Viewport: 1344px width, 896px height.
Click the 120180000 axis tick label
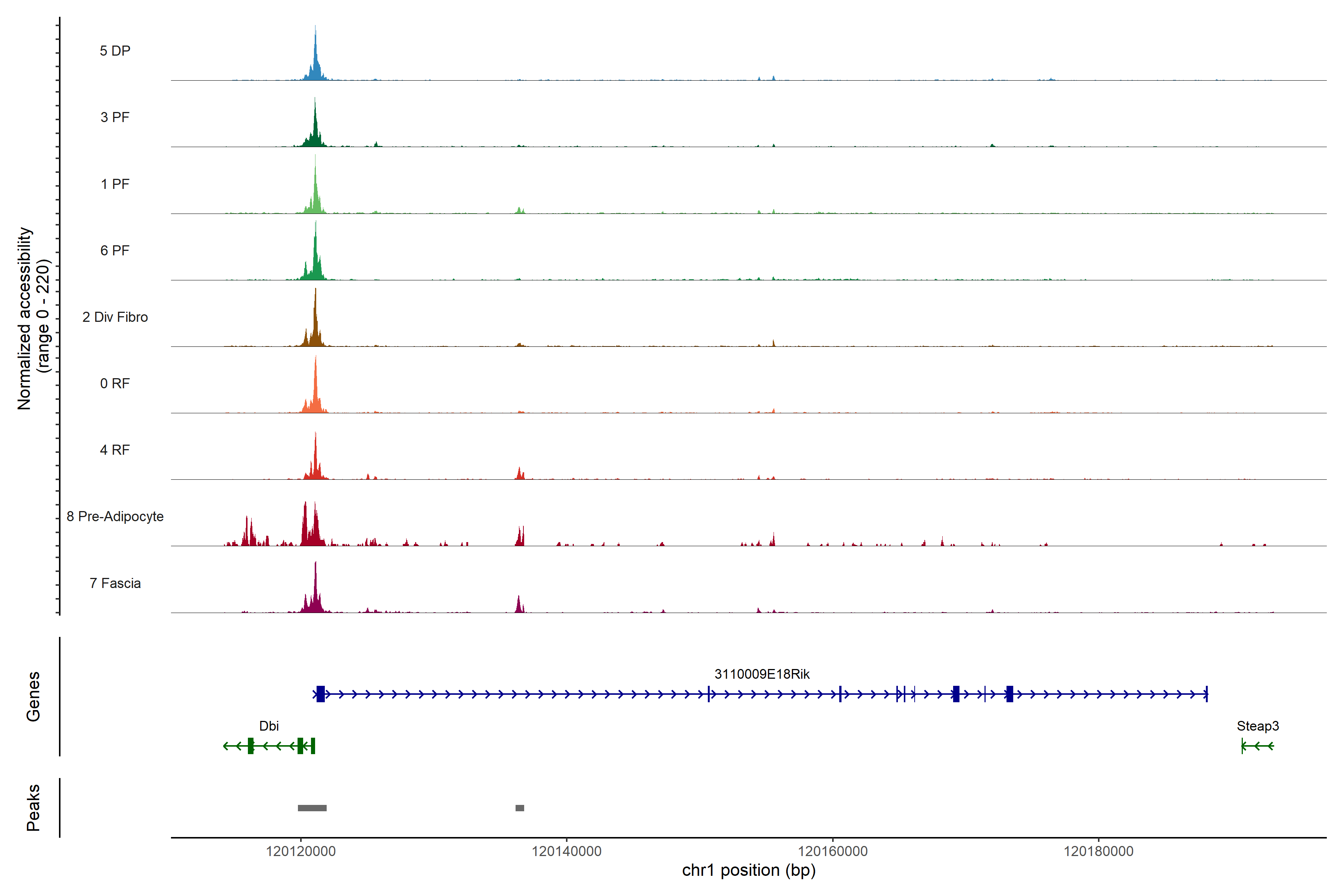point(1098,852)
